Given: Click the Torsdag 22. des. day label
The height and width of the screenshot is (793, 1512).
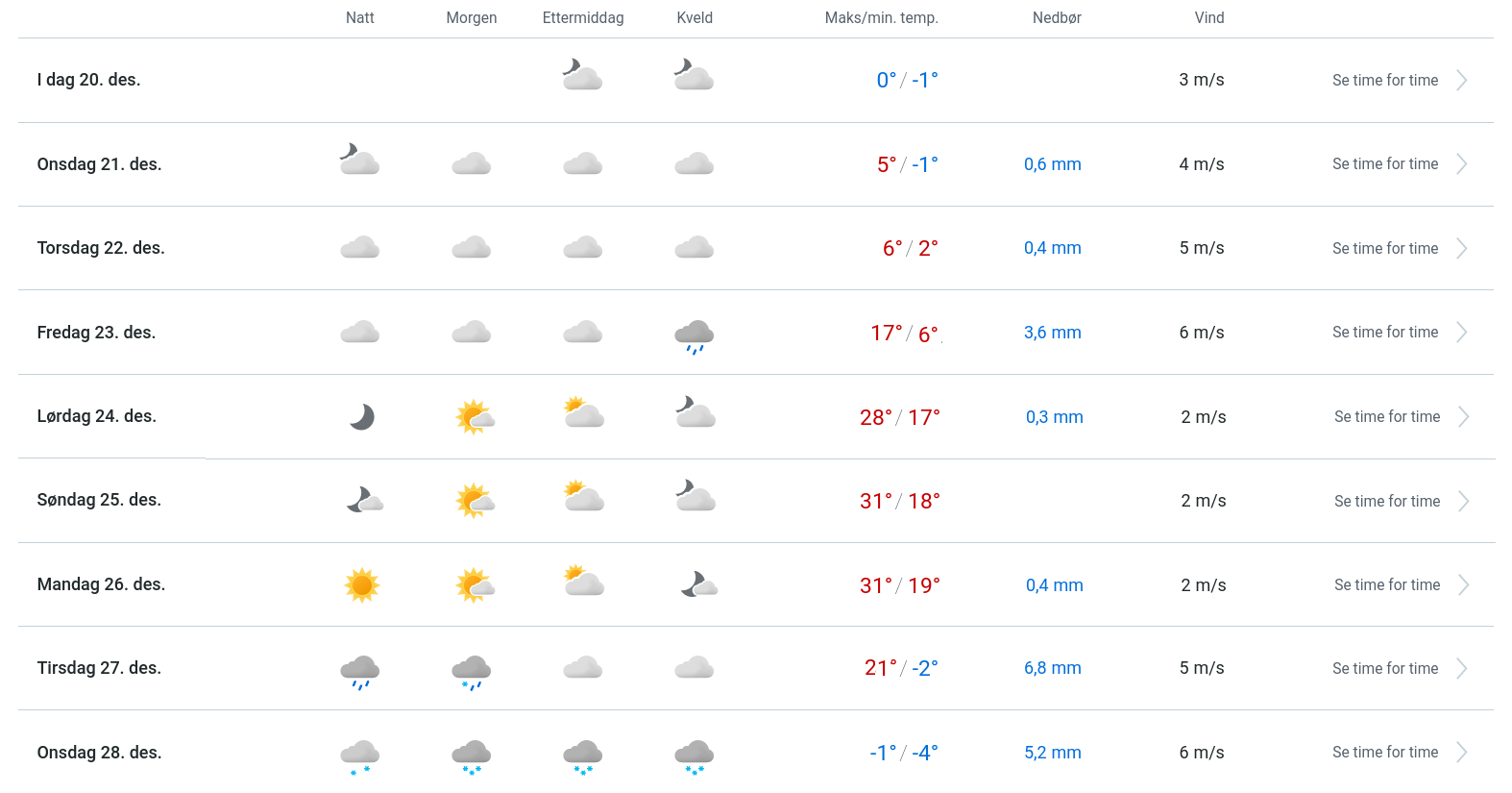Looking at the screenshot, I should (101, 248).
